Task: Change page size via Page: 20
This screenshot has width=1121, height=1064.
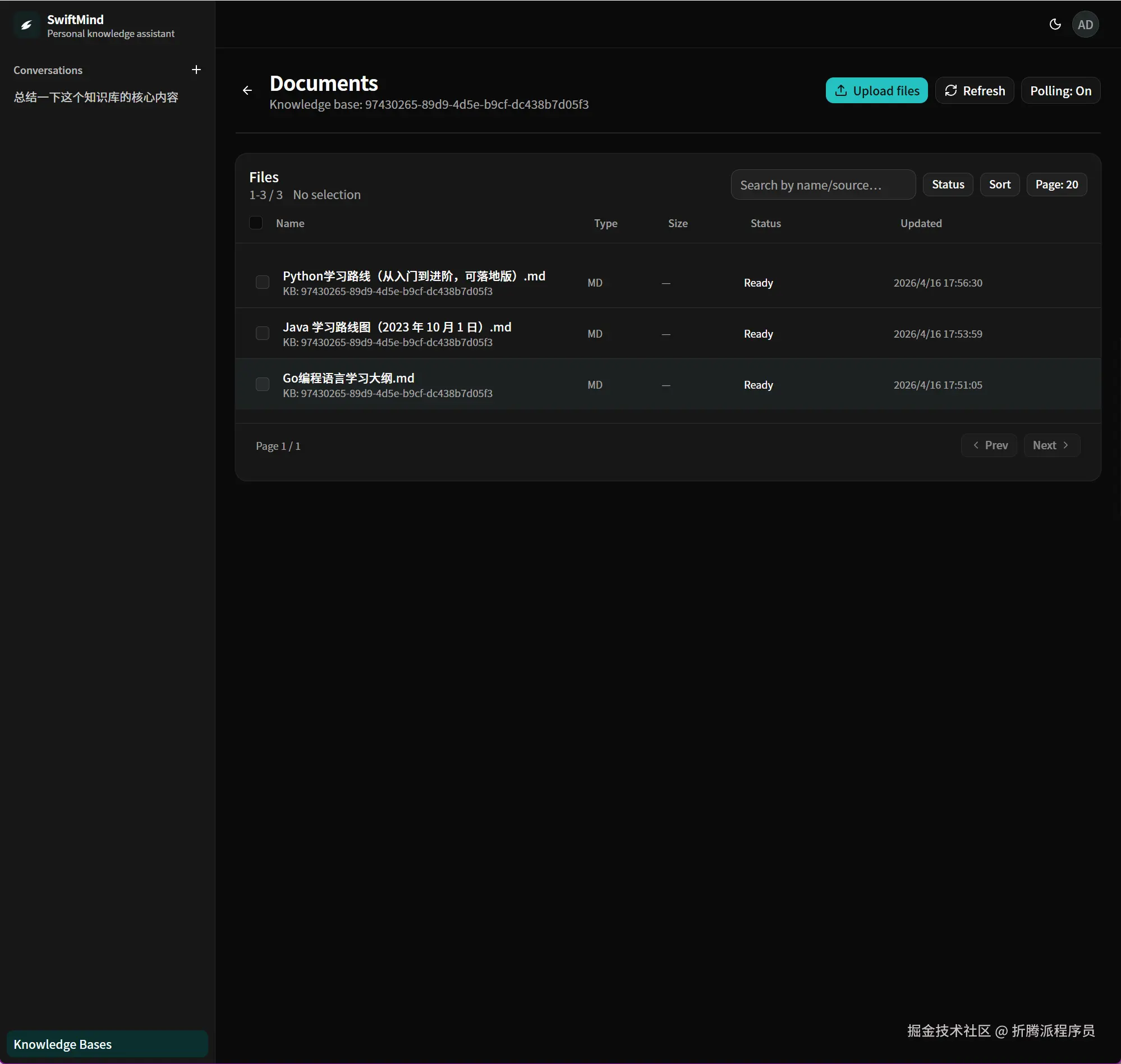Action: point(1056,185)
